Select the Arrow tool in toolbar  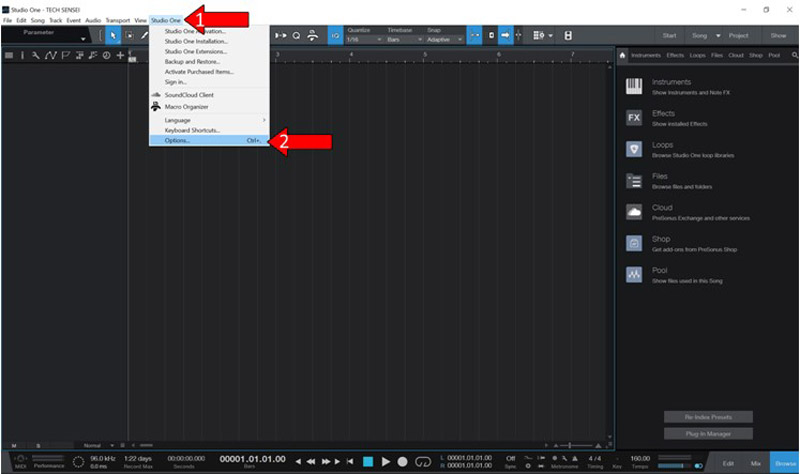113,35
